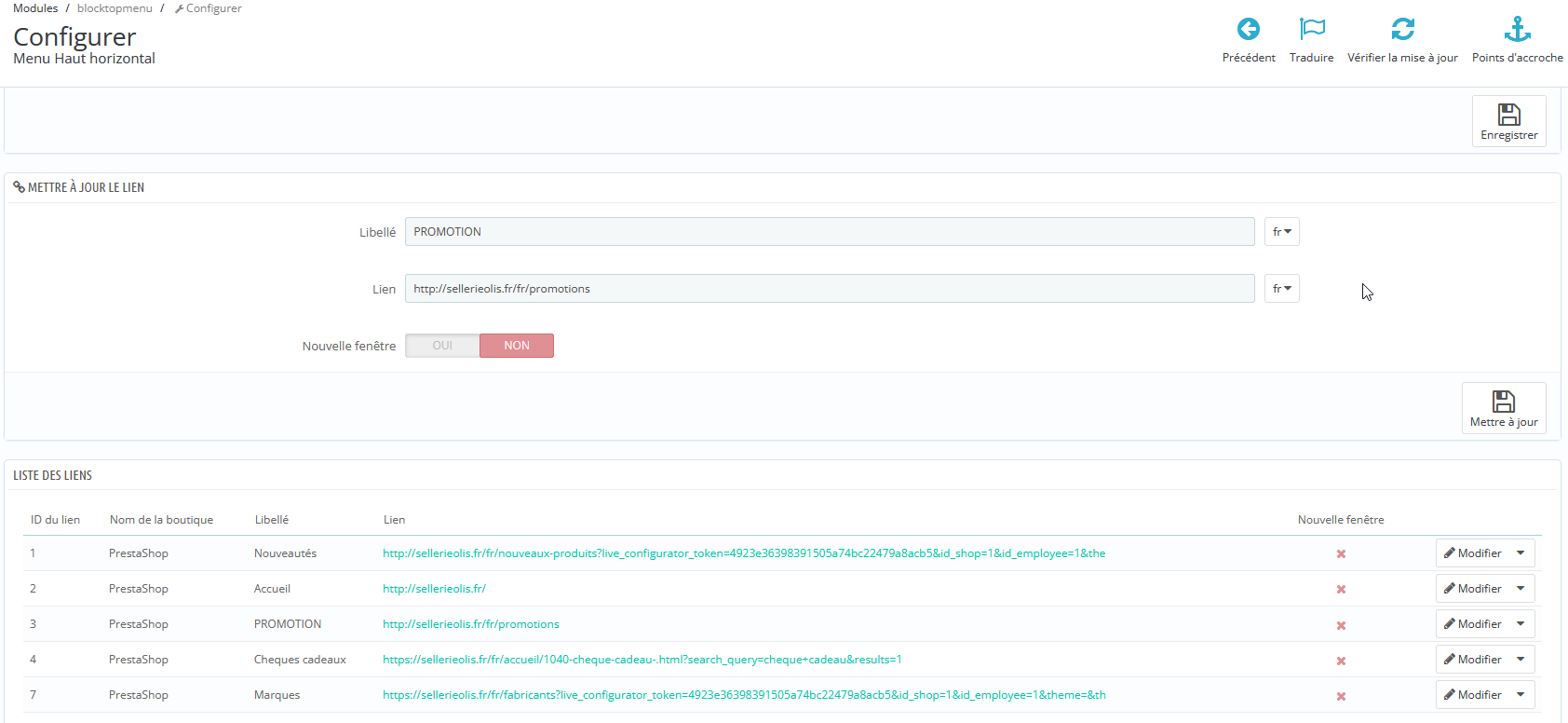Viewport: 1568px width, 723px height.
Task: Open Points d'accroche anchor icon
Action: click(1518, 29)
